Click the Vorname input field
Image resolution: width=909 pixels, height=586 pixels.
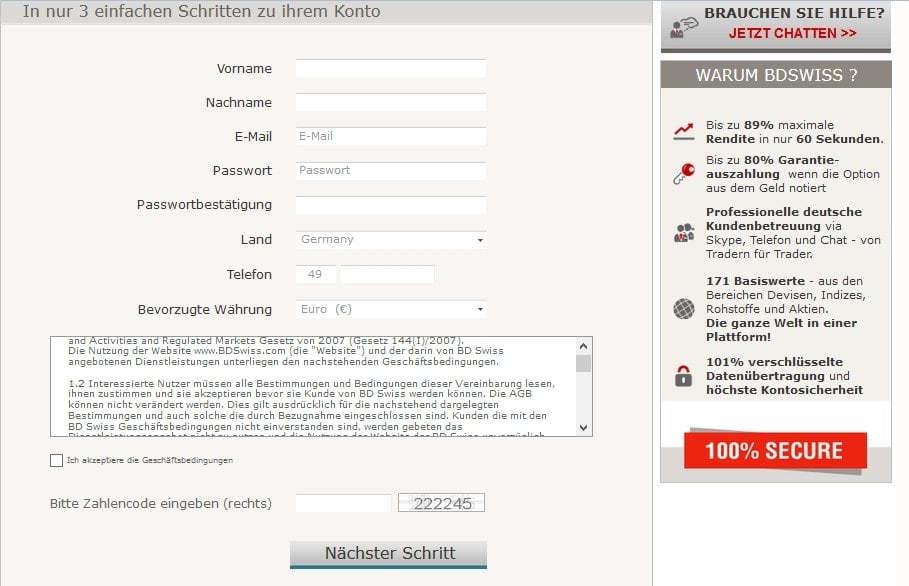391,68
